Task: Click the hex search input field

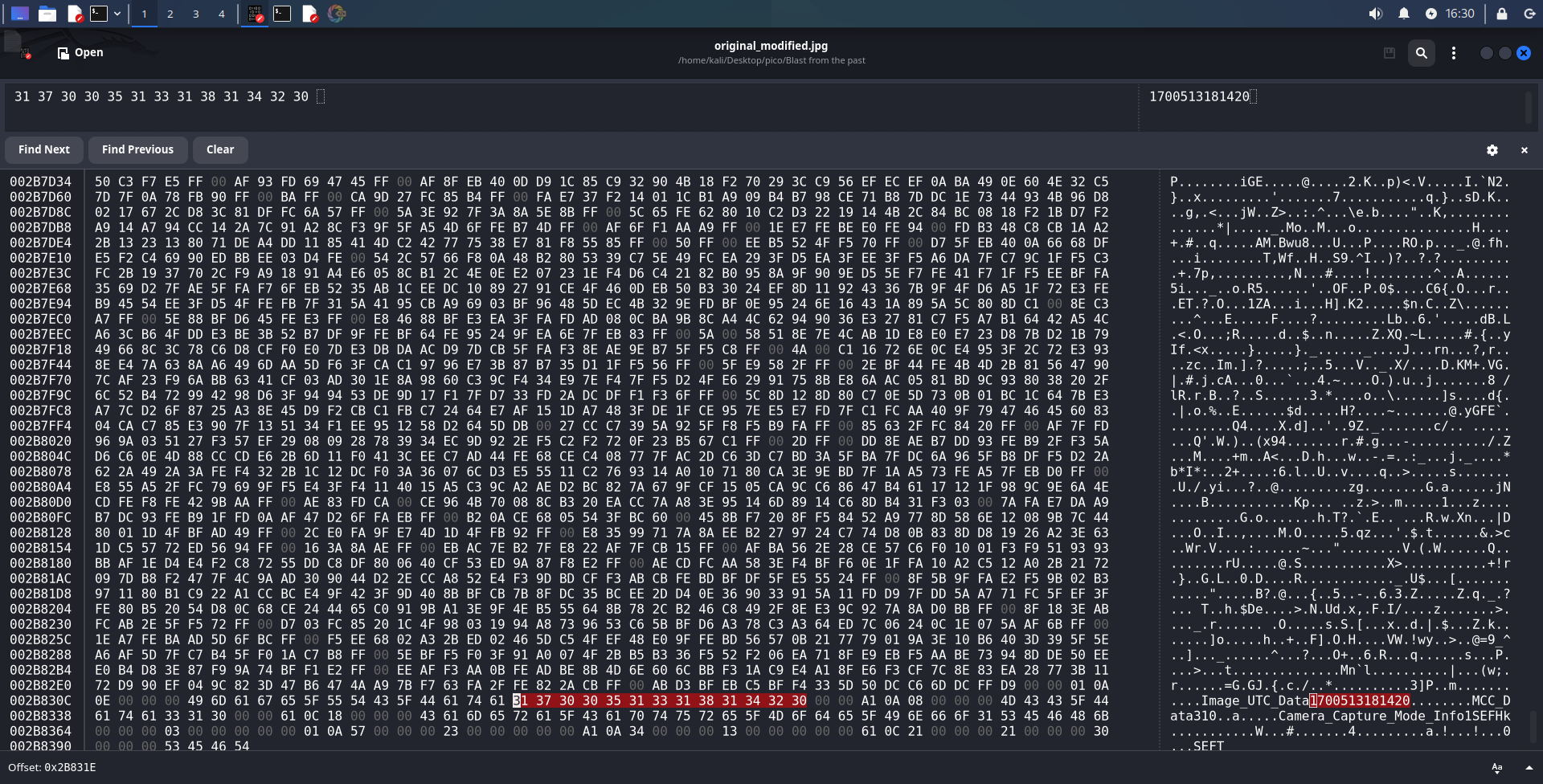Action: pyautogui.click(x=563, y=104)
